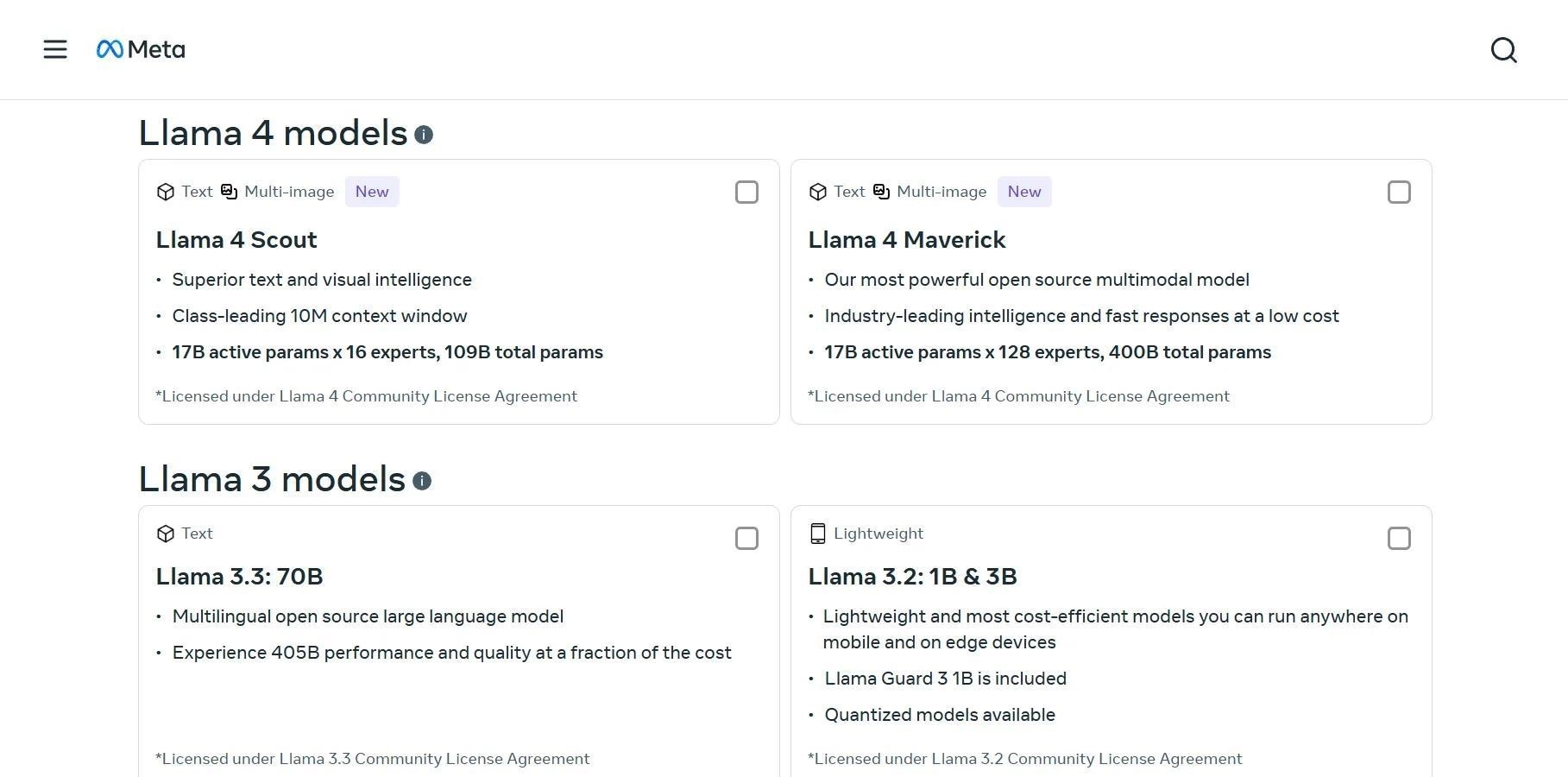Check the Llama 4 Scout checkbox

point(746,192)
